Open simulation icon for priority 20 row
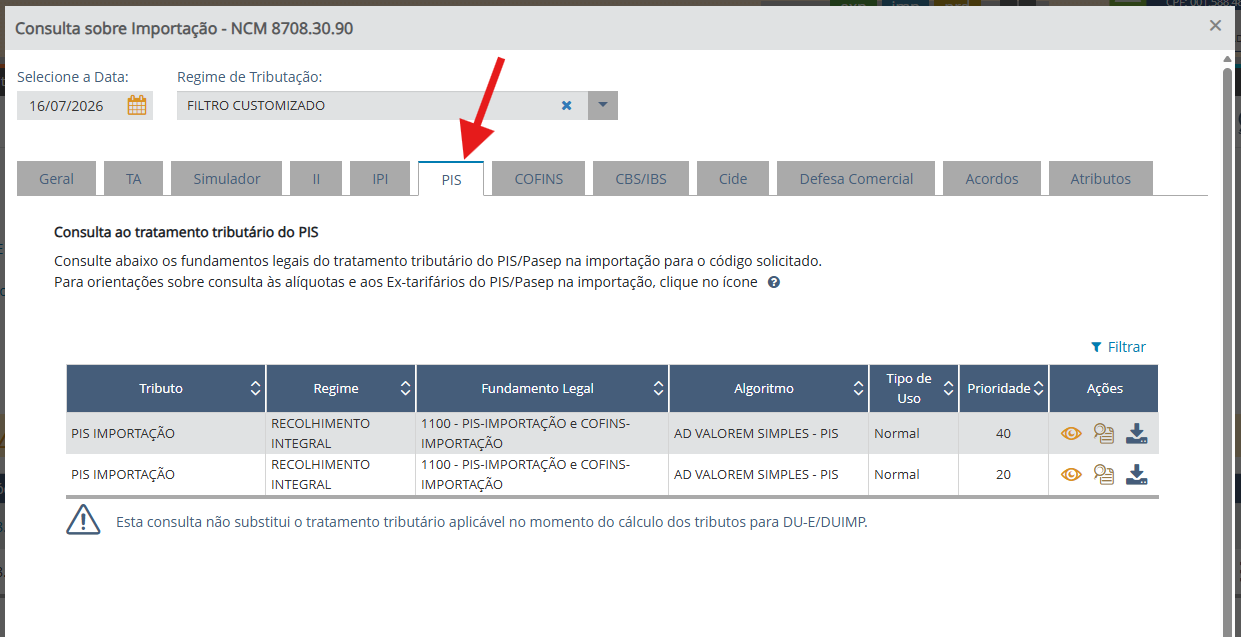 [1104, 475]
